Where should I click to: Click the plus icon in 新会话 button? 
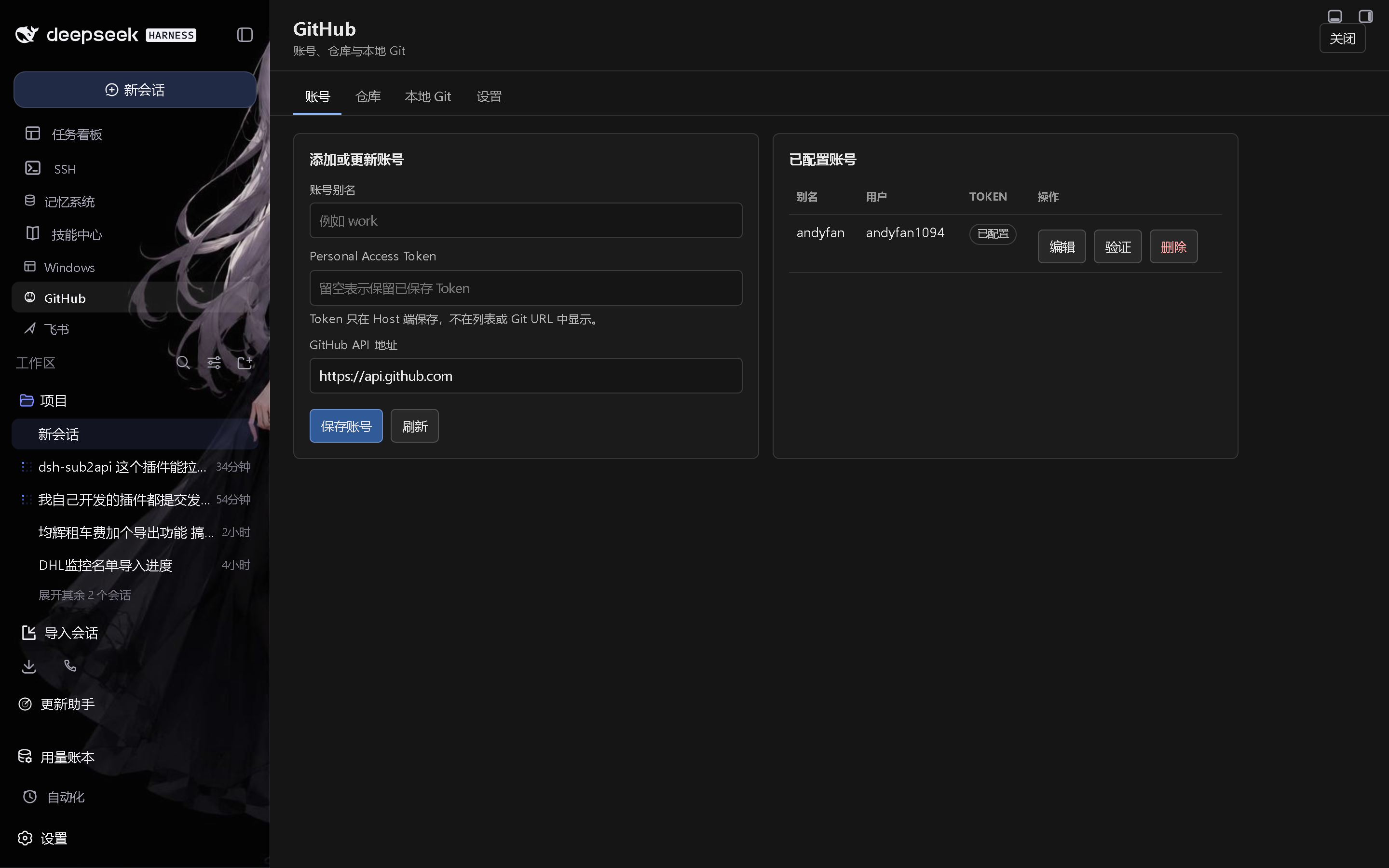(112, 90)
